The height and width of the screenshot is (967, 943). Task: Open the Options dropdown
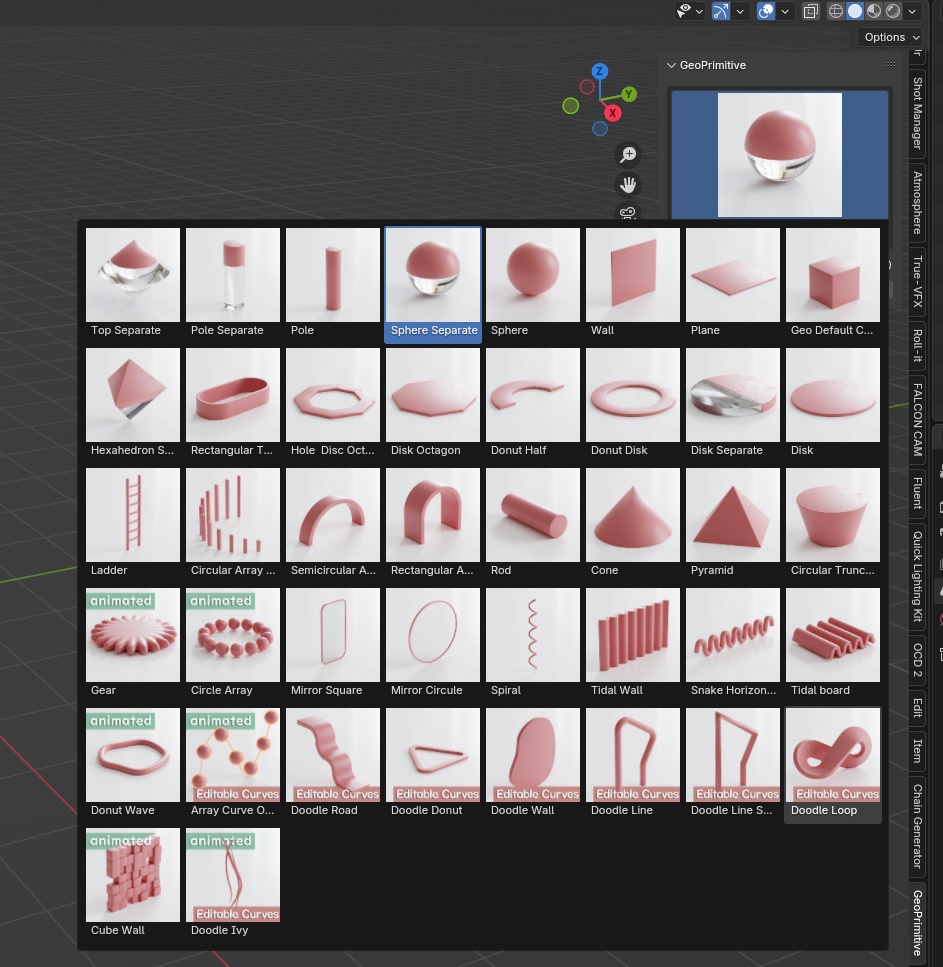tap(890, 37)
